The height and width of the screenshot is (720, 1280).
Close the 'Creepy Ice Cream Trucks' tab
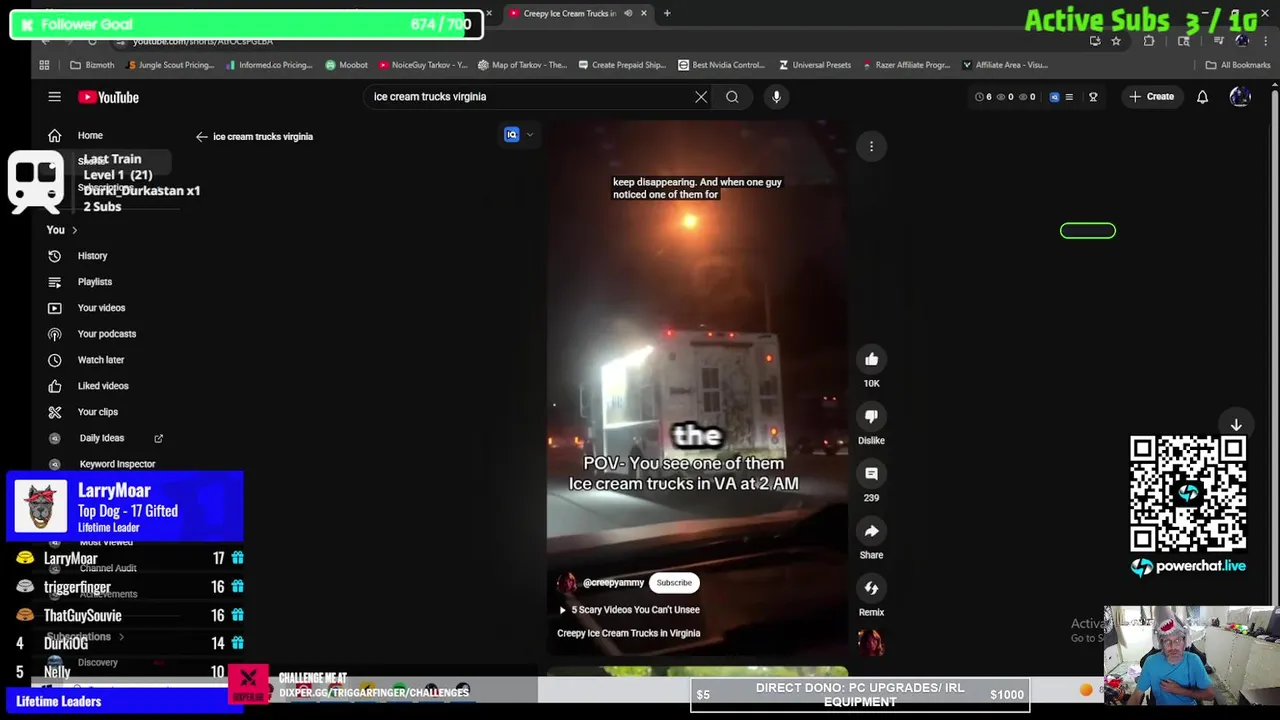point(644,13)
